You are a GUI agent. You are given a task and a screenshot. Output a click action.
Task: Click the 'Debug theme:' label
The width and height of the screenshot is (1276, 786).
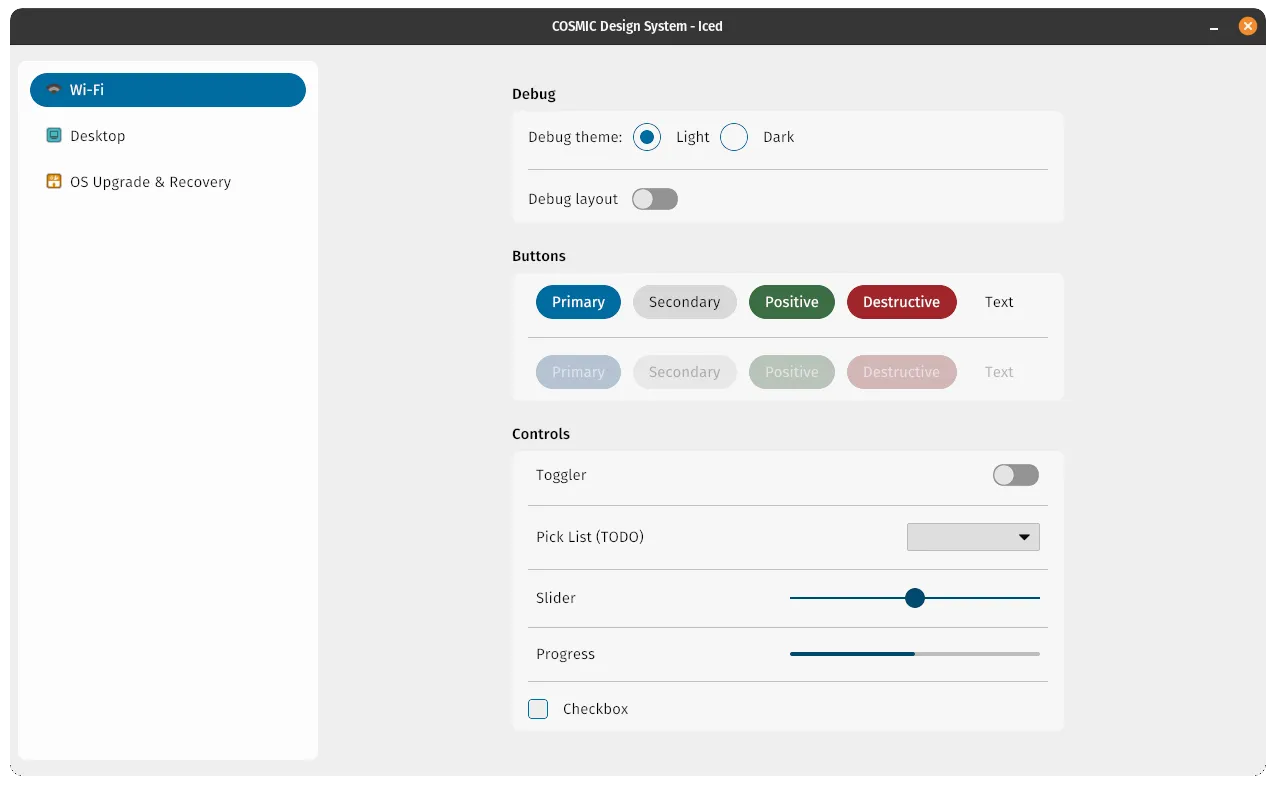[x=575, y=137]
